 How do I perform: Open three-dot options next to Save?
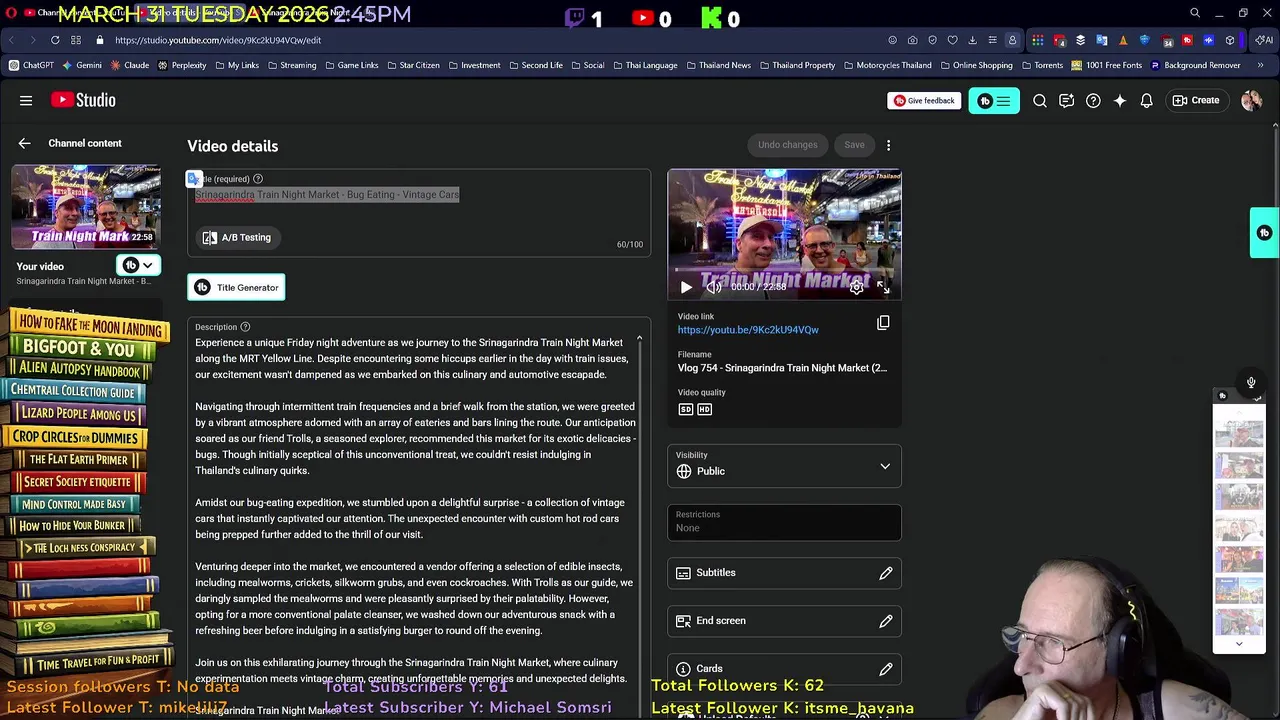click(888, 145)
